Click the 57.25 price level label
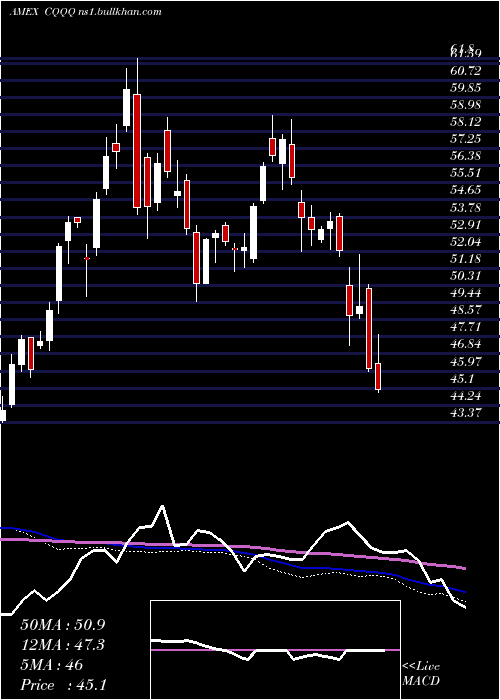 pos(466,139)
